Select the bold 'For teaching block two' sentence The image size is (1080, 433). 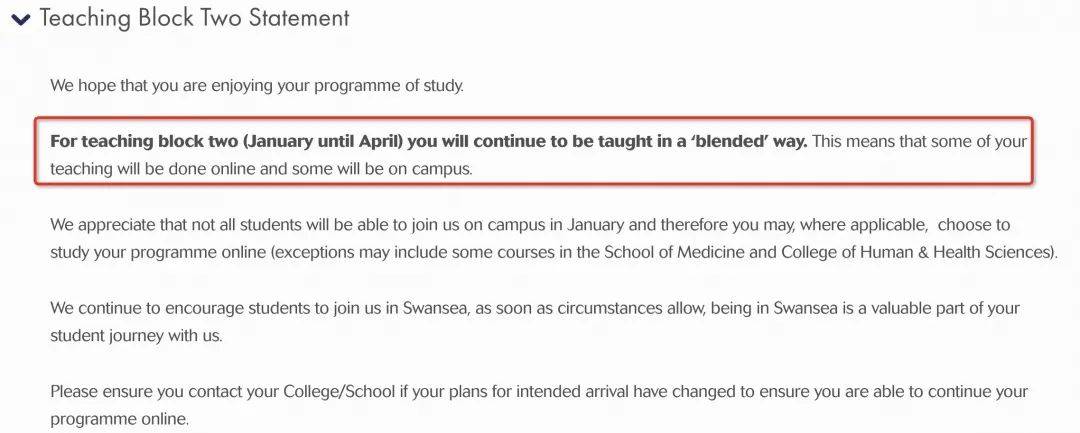click(x=428, y=142)
